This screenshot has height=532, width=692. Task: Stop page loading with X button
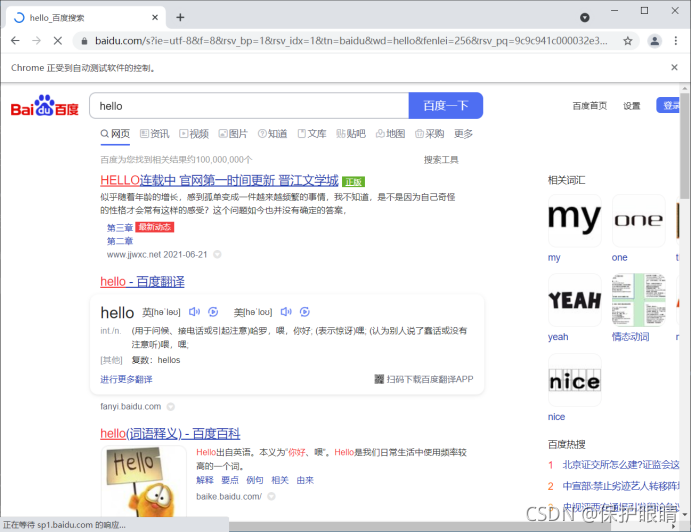point(58,41)
